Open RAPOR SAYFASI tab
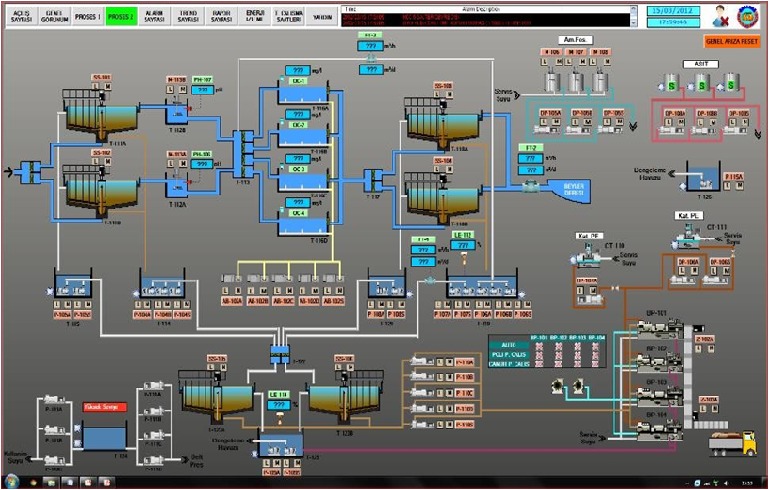 (221, 17)
